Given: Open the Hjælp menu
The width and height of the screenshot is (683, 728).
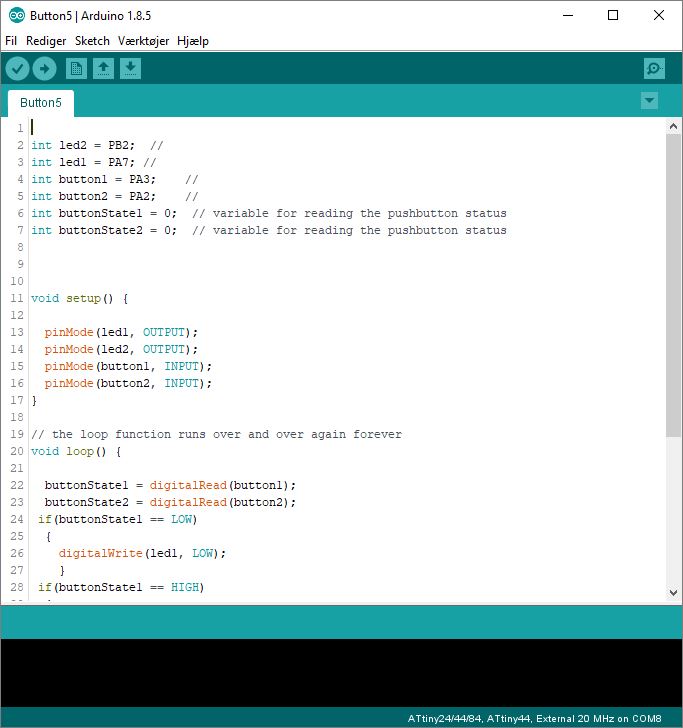Looking at the screenshot, I should 193,41.
